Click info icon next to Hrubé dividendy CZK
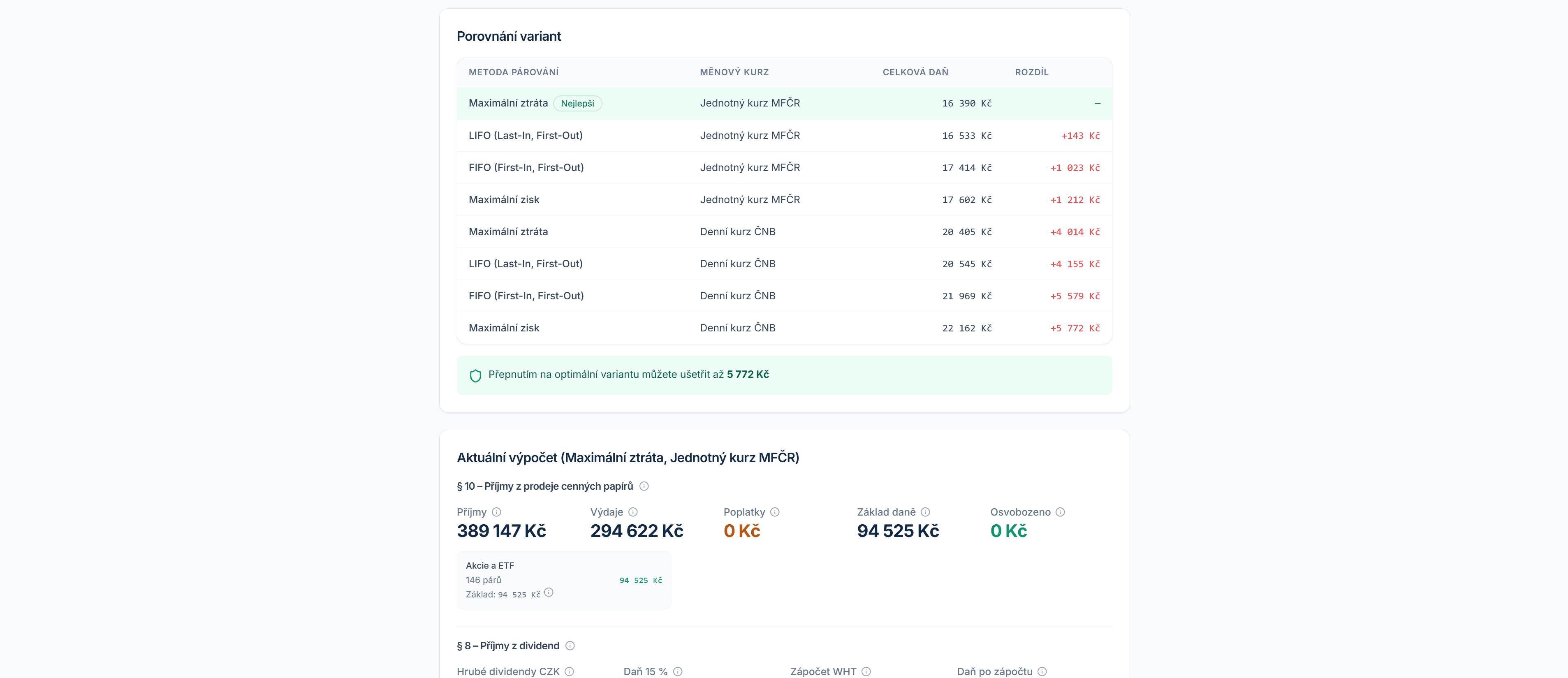 tap(569, 671)
